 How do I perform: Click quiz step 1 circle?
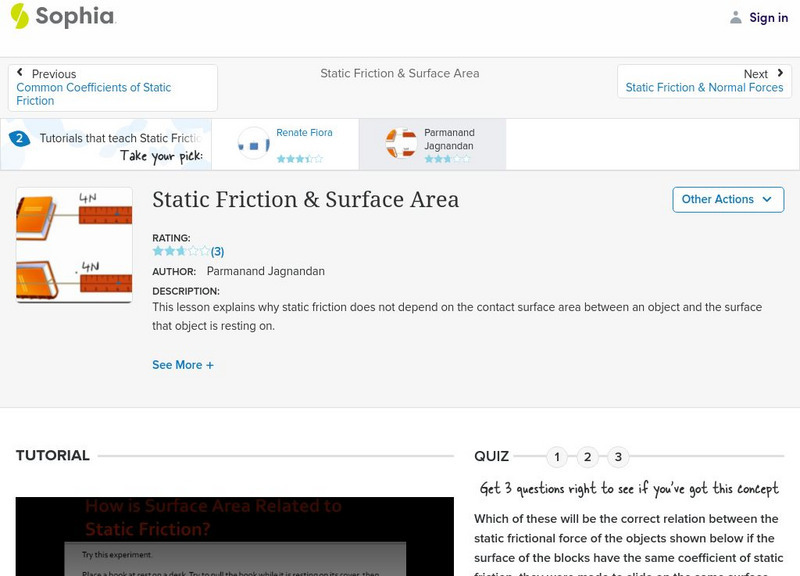point(557,456)
